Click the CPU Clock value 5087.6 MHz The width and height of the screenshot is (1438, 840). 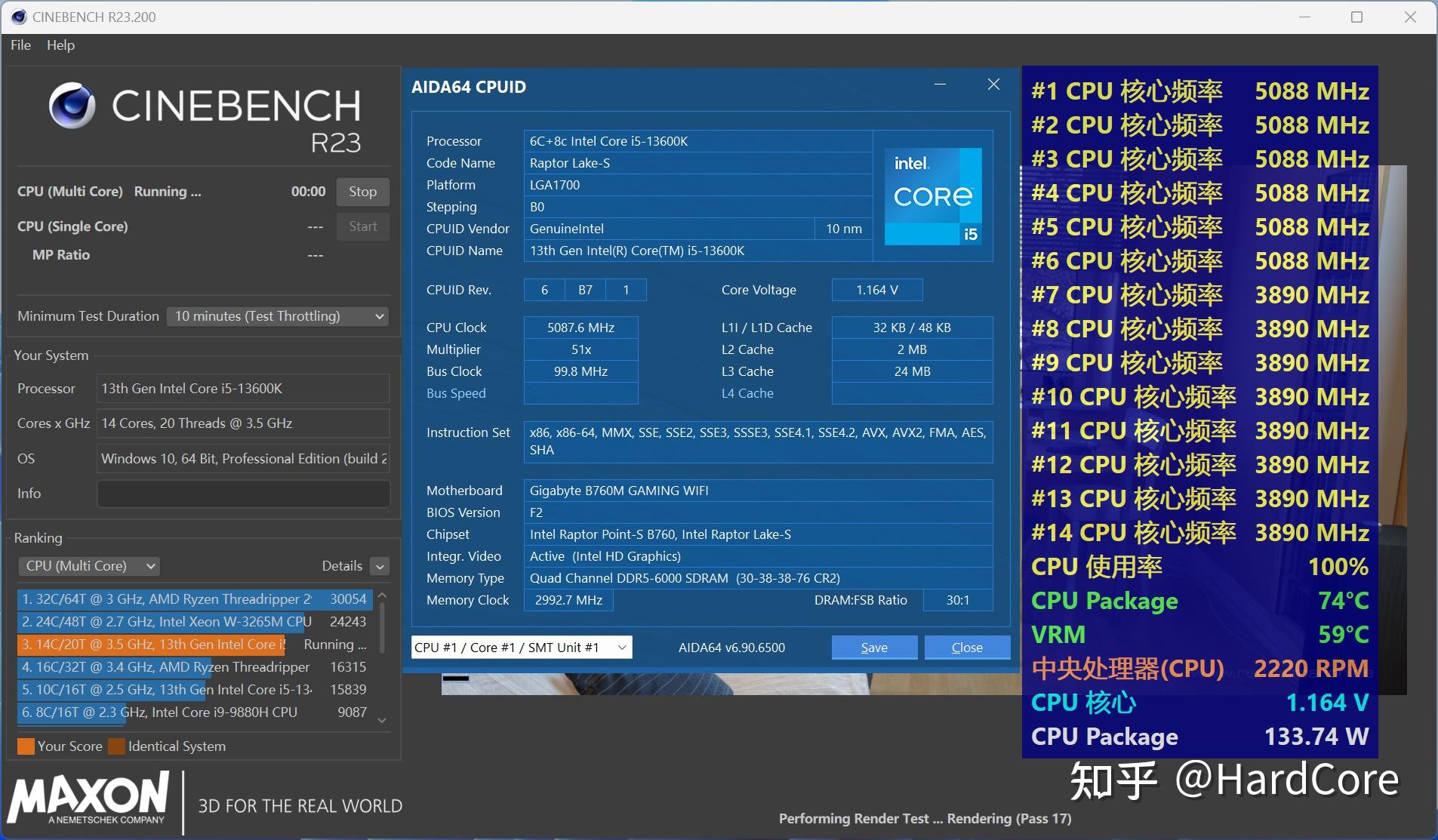[x=580, y=328]
